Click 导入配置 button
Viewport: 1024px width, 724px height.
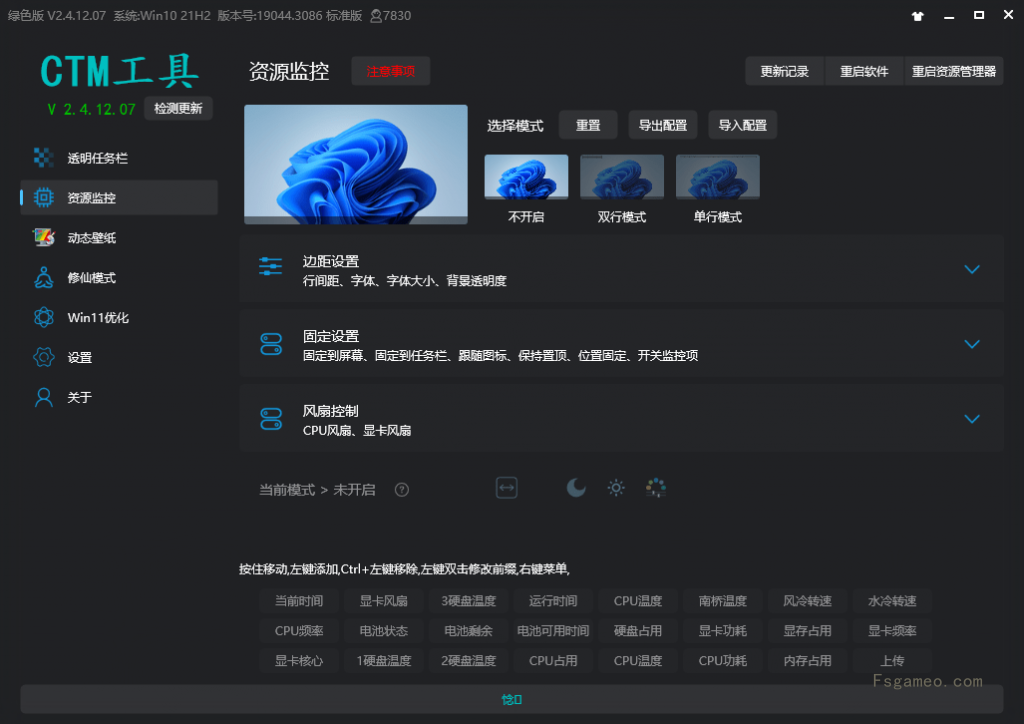tap(743, 125)
